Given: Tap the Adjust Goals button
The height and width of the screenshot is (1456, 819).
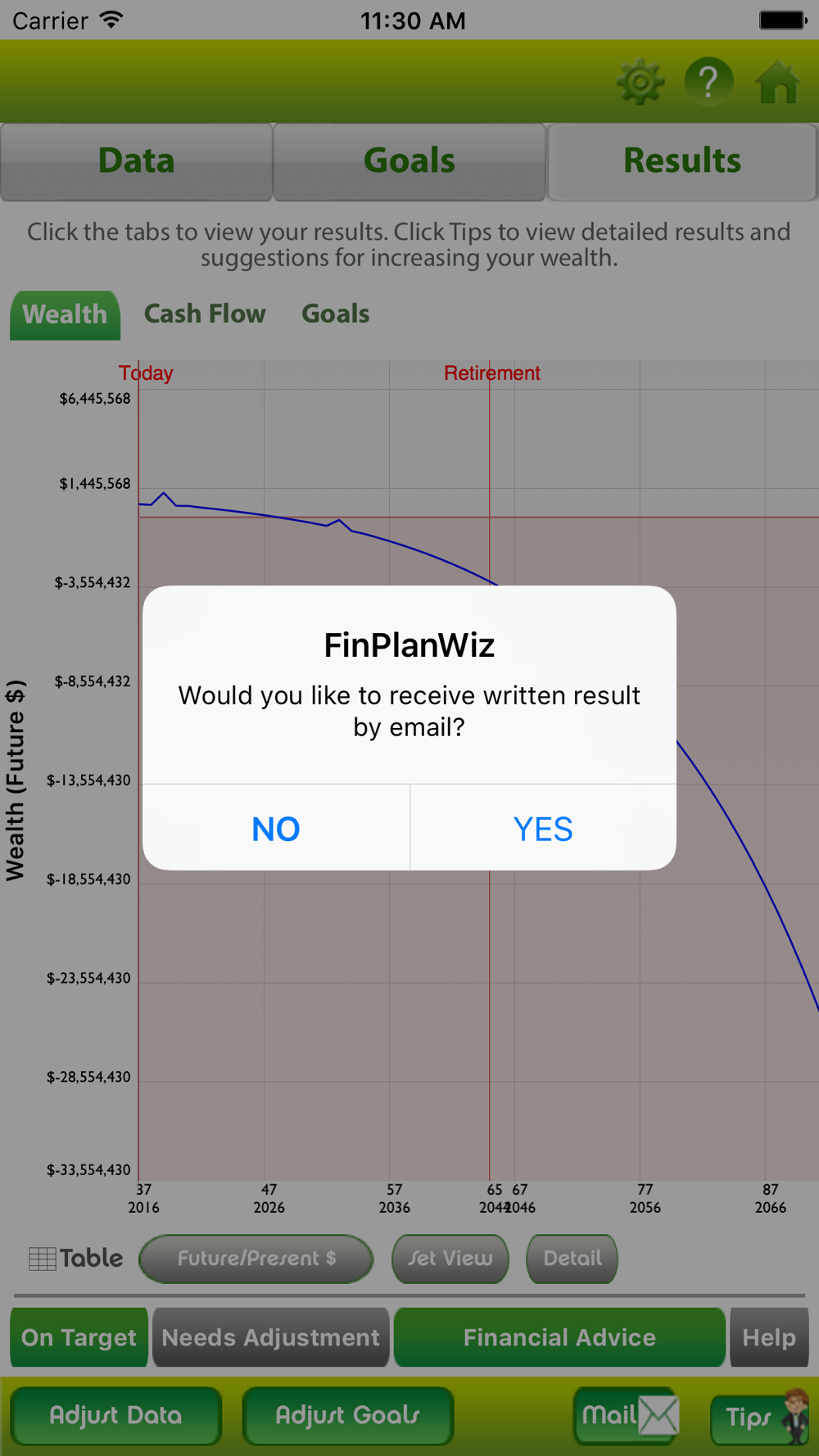Looking at the screenshot, I should click(348, 1416).
